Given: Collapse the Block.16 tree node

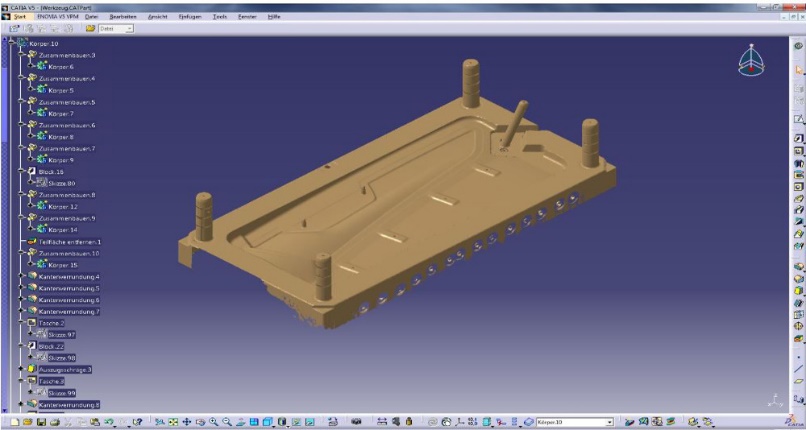Looking at the screenshot, I should 20,172.
